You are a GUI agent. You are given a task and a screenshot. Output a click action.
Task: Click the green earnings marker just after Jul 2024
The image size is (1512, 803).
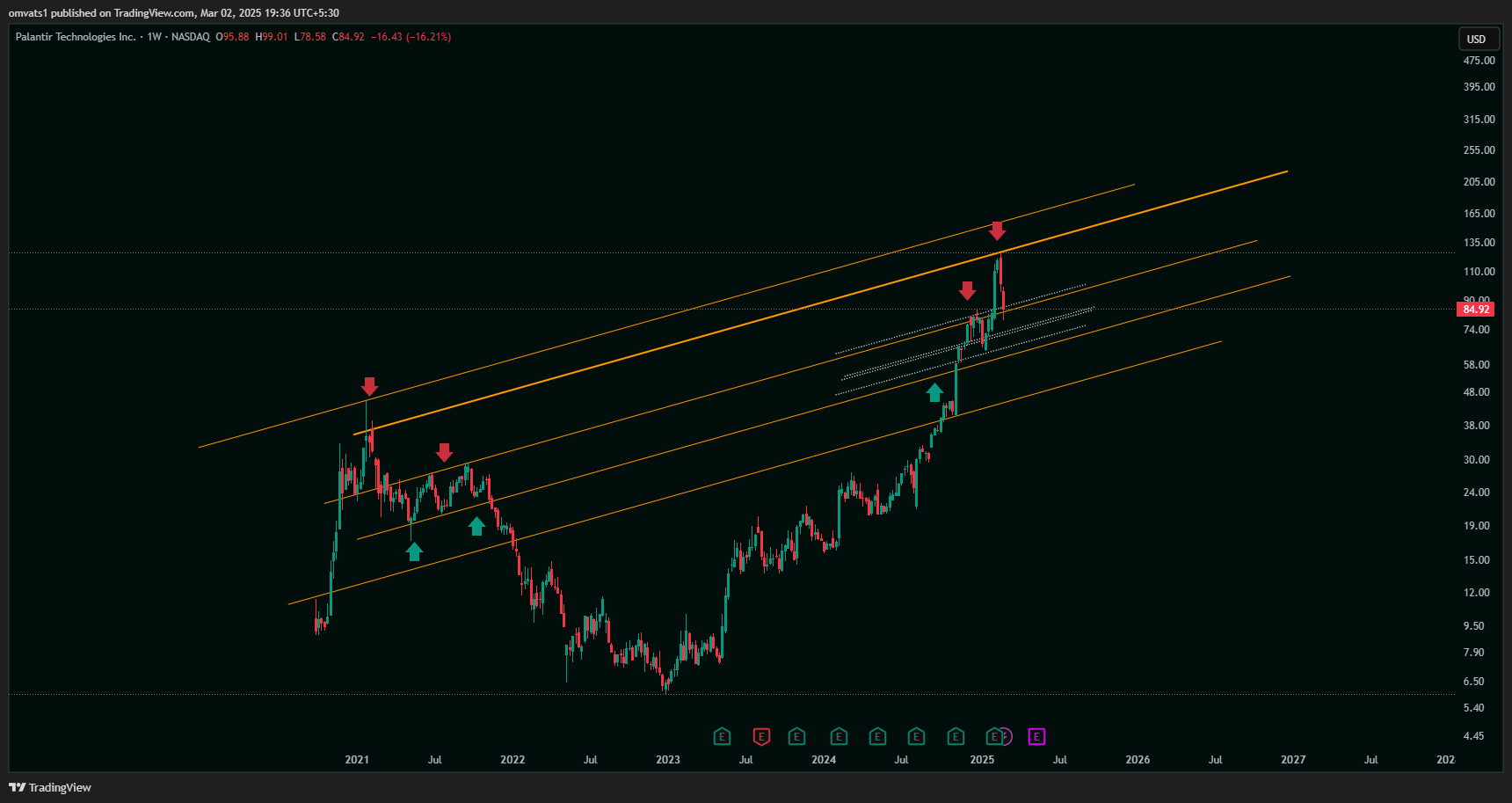(916, 736)
